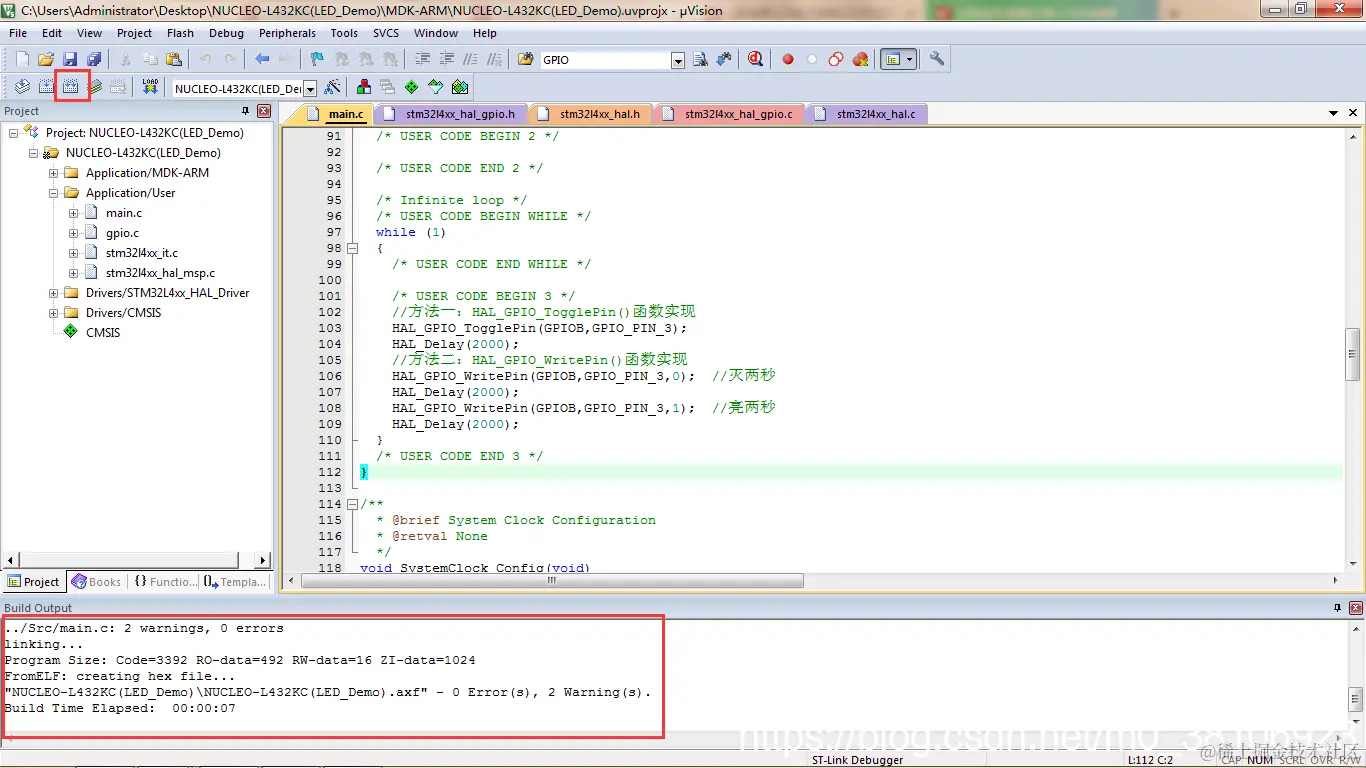Select the CMSIS component item in tree
The height and width of the screenshot is (768, 1366).
click(103, 333)
